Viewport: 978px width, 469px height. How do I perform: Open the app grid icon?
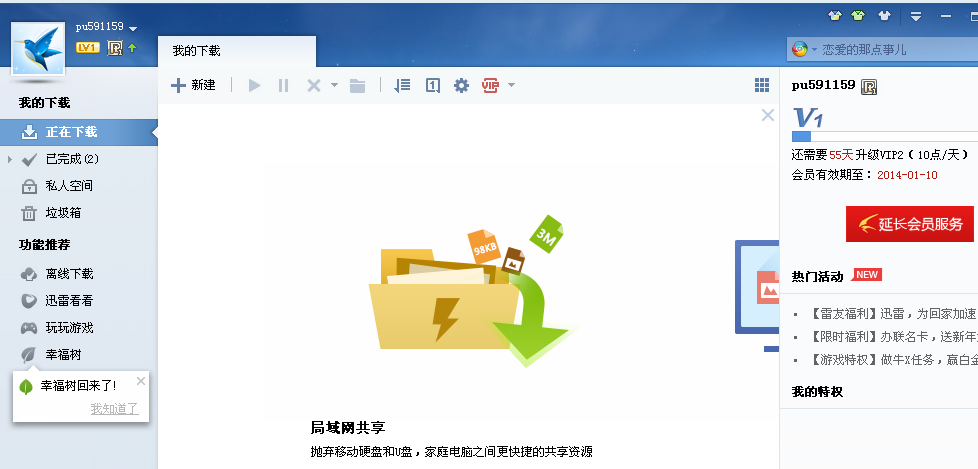coord(762,85)
